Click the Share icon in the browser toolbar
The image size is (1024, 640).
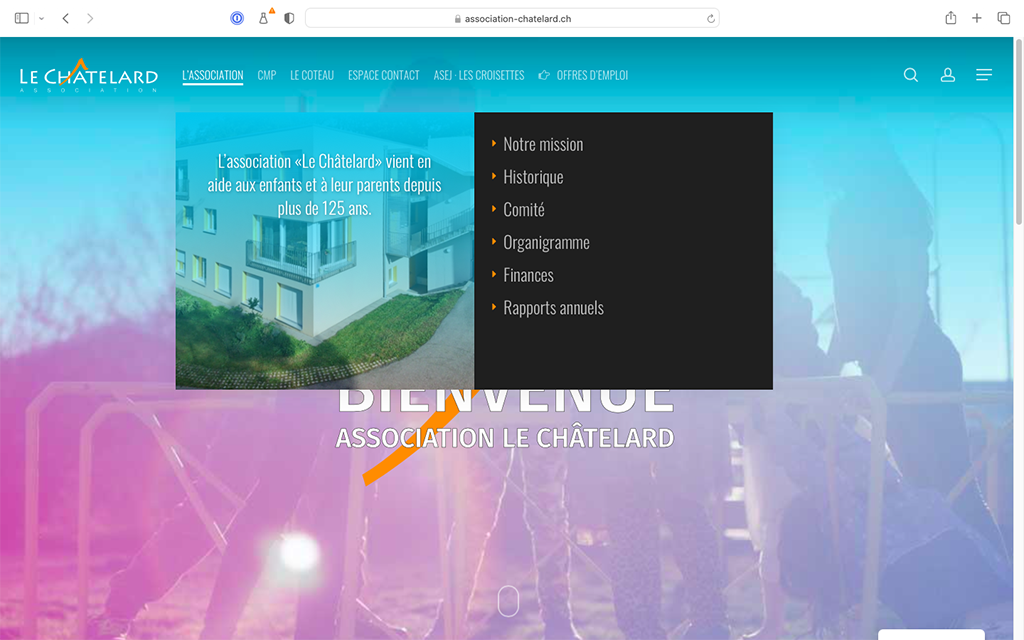point(951,17)
